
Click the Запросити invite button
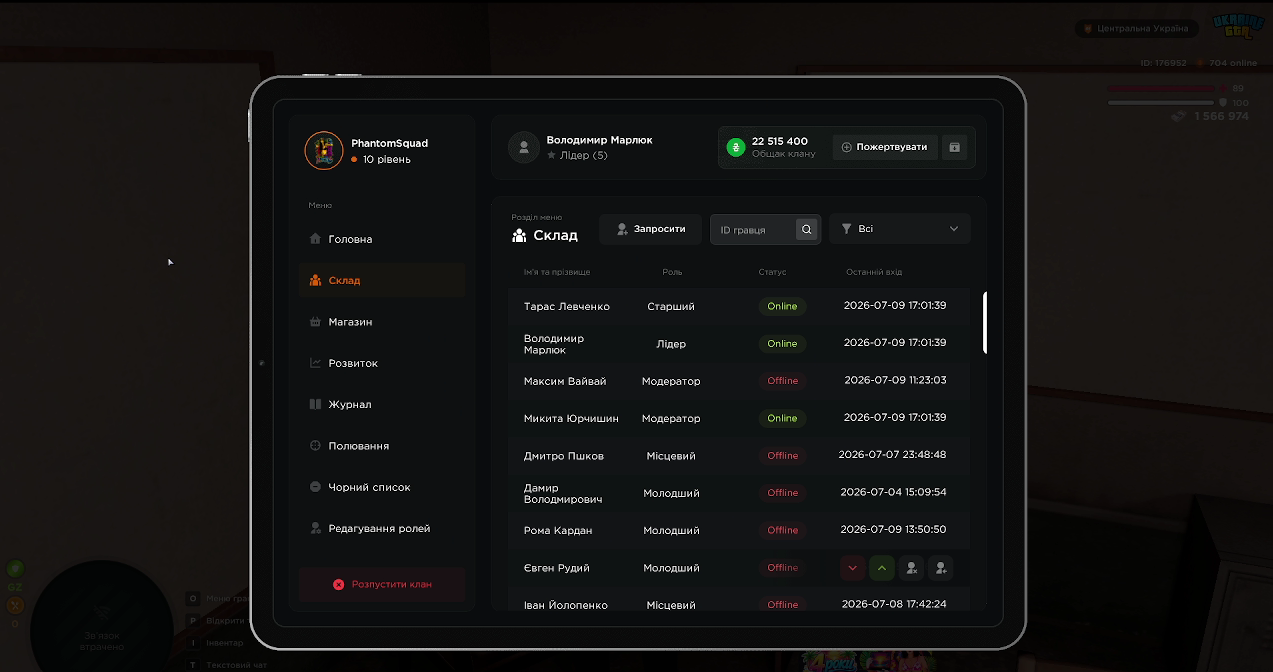(x=650, y=229)
